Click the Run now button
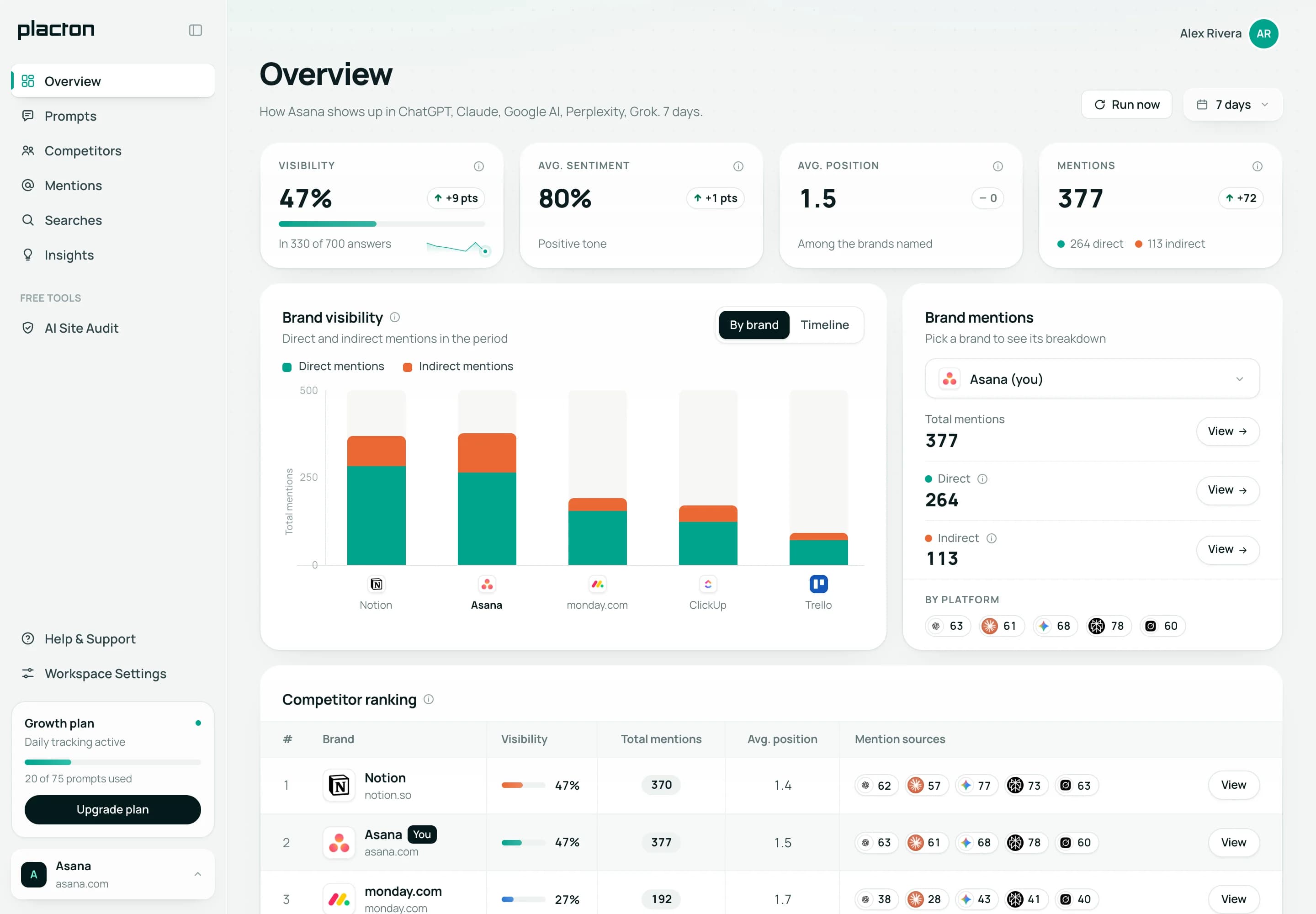Viewport: 1316px width, 914px height. (1126, 105)
